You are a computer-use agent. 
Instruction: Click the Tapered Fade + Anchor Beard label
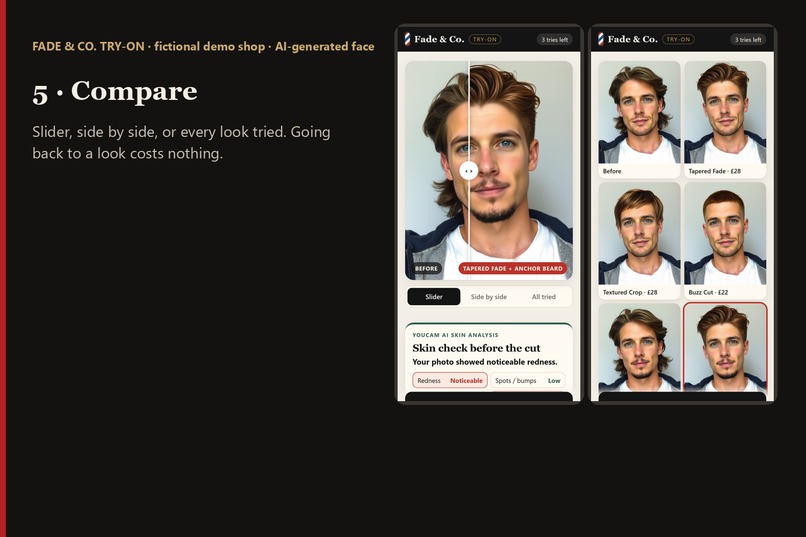[512, 268]
